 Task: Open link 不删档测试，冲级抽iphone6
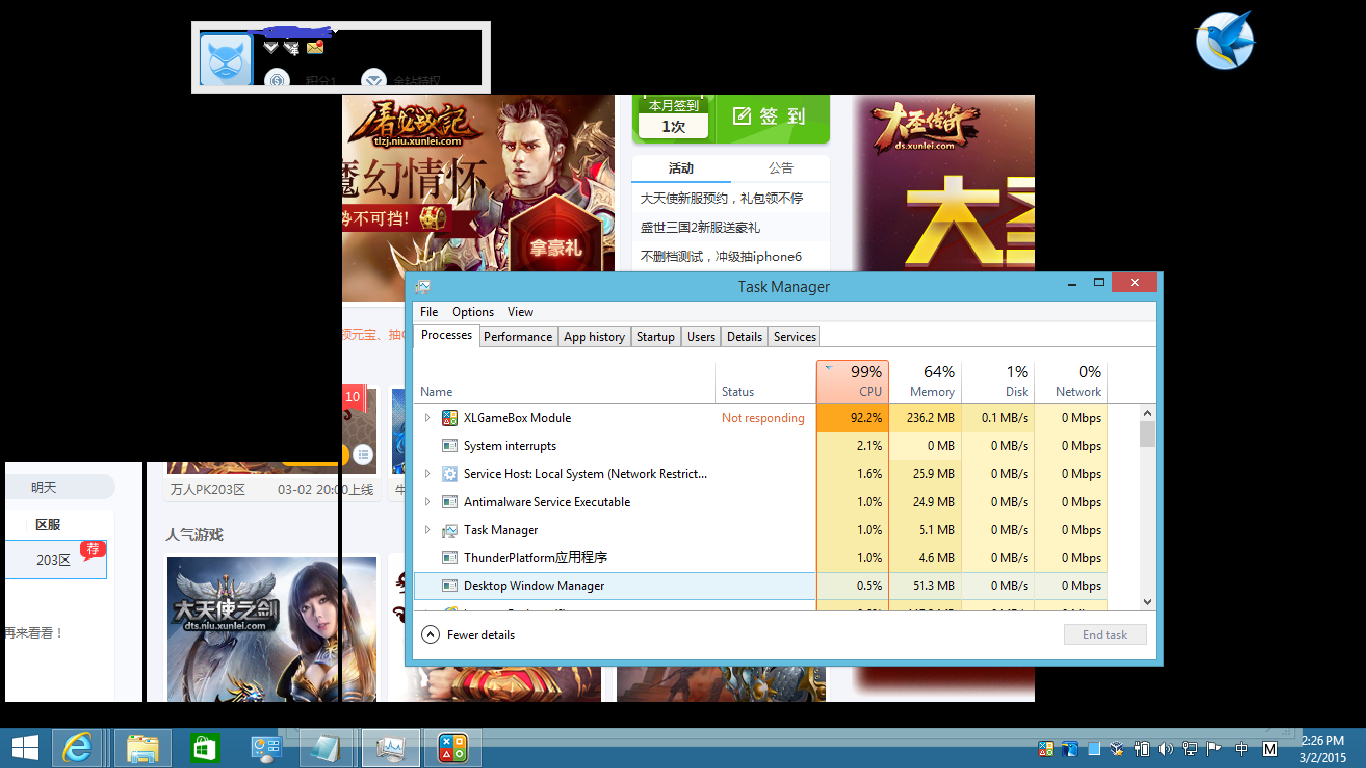tap(721, 256)
